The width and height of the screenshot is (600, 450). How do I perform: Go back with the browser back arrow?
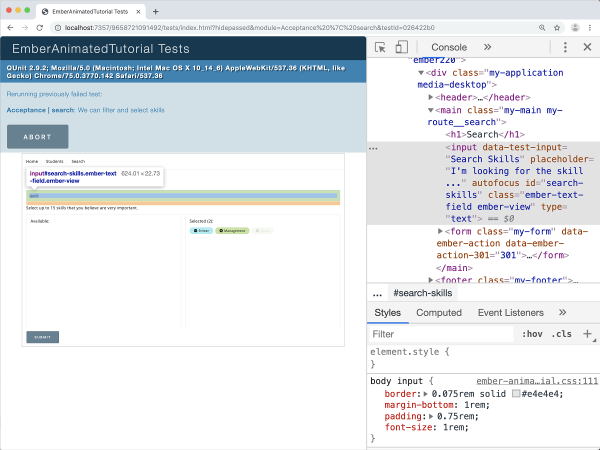click(x=10, y=28)
